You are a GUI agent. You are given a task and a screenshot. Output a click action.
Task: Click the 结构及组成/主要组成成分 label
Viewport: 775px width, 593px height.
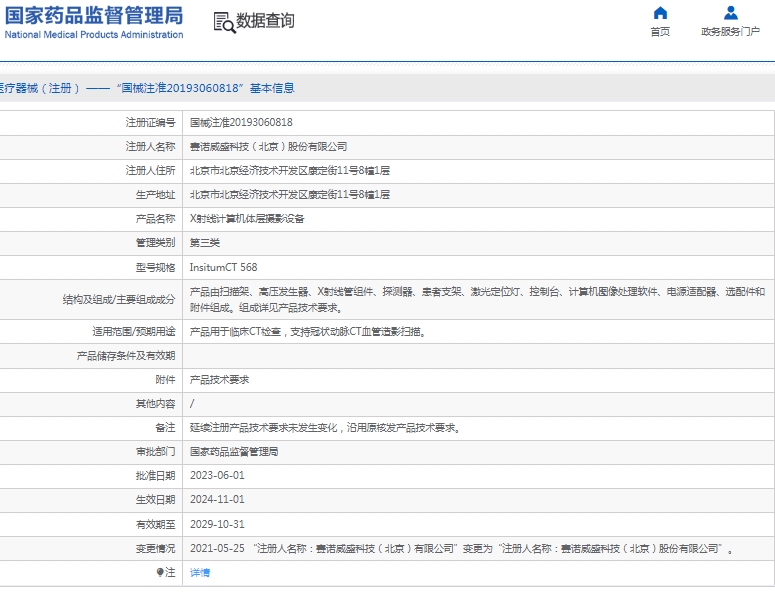point(119,299)
